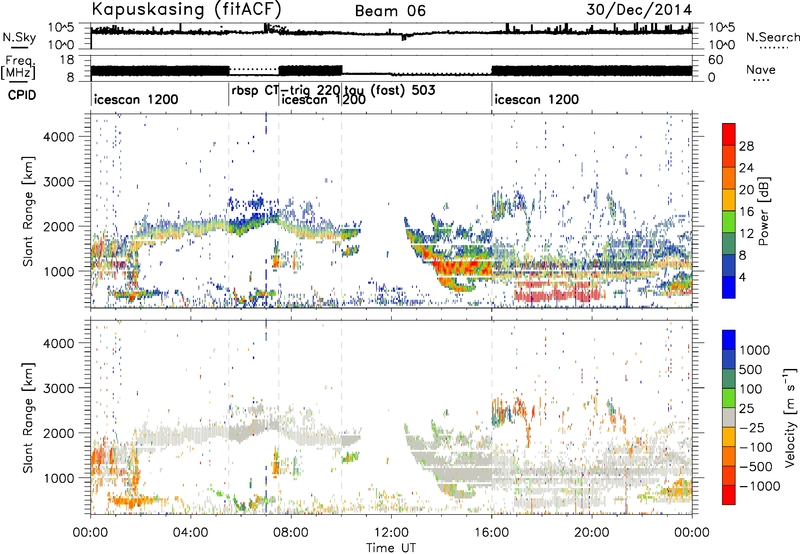The width and height of the screenshot is (800, 554).
Task: Click 'icescan 1200' label at 16:00
Action: 537,99
